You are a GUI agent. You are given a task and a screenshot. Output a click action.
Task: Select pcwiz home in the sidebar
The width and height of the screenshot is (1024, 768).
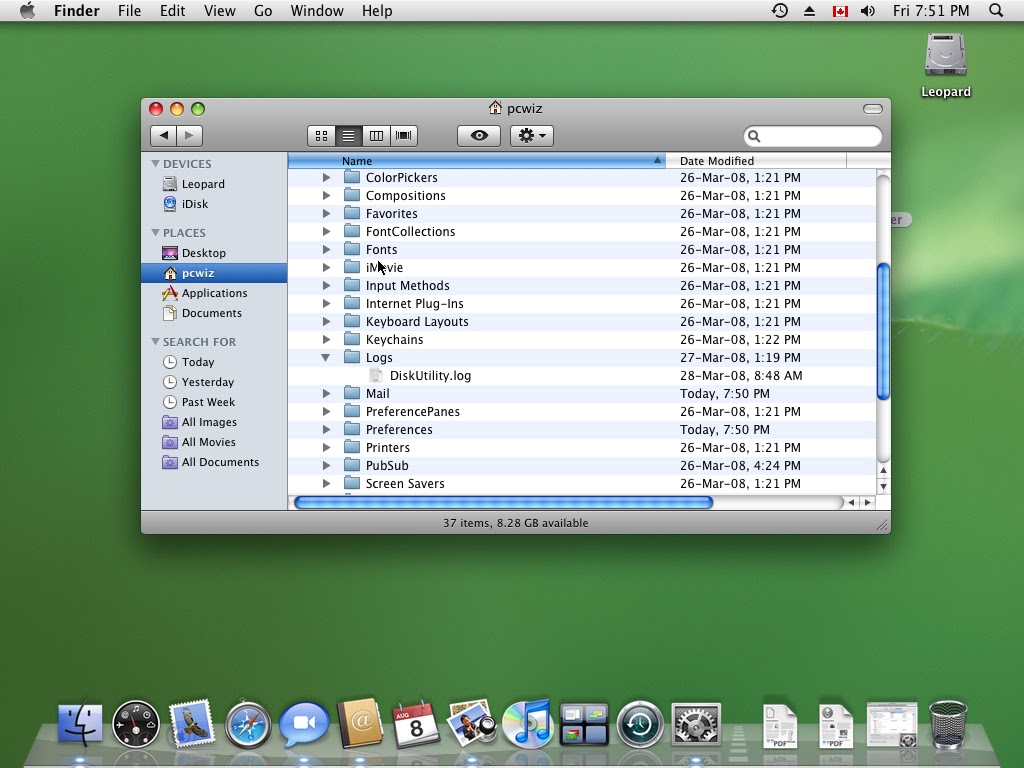point(214,273)
